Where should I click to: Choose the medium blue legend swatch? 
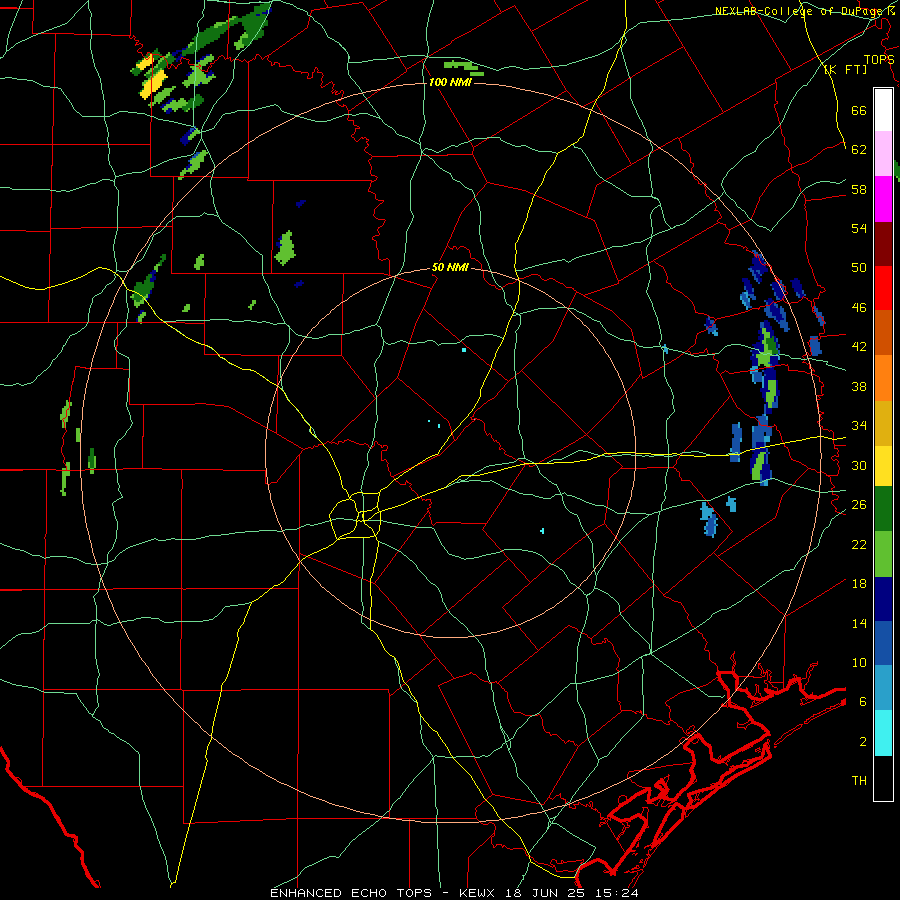tap(883, 643)
